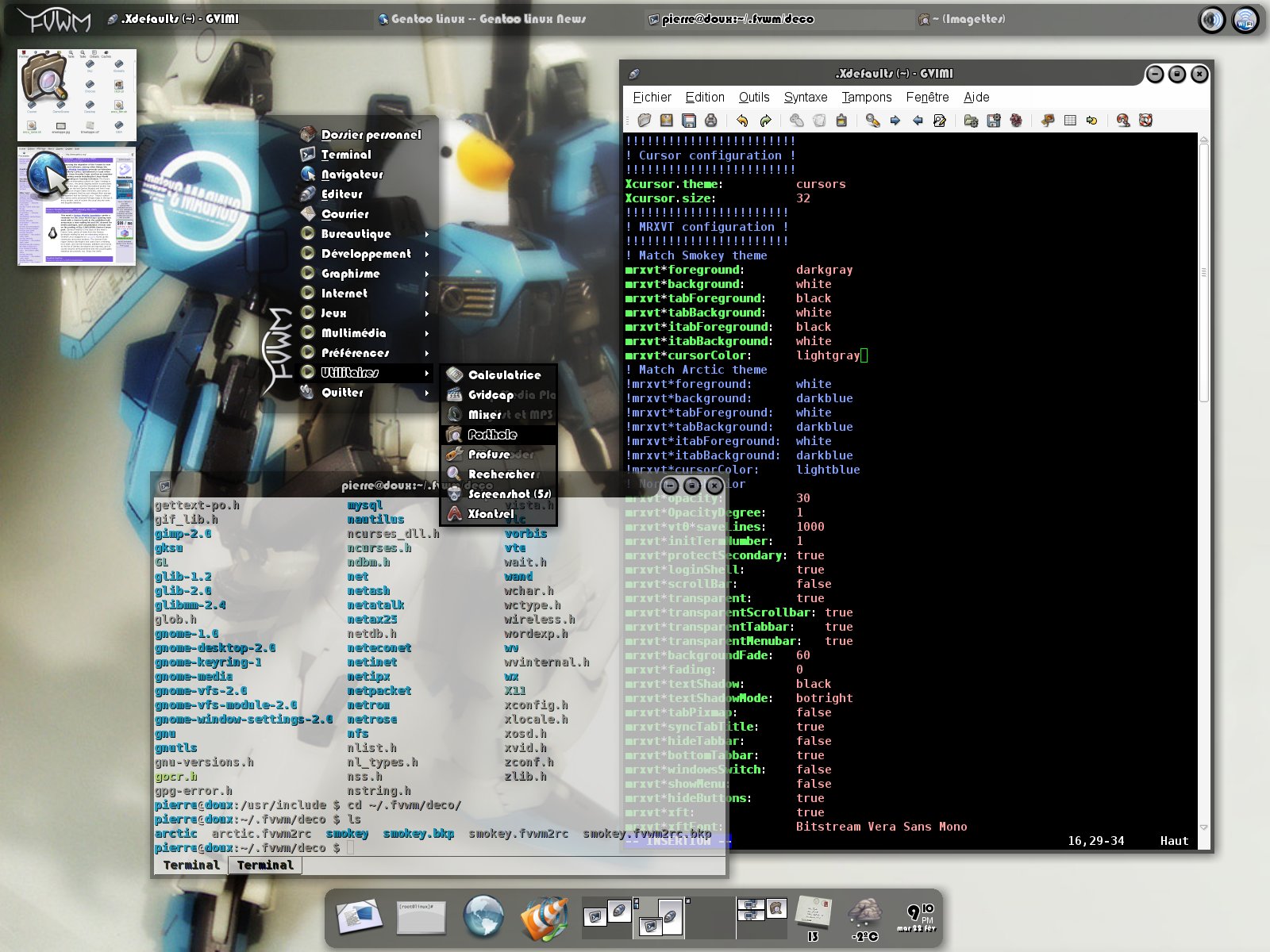Expand the Internet submenu

tap(366, 294)
